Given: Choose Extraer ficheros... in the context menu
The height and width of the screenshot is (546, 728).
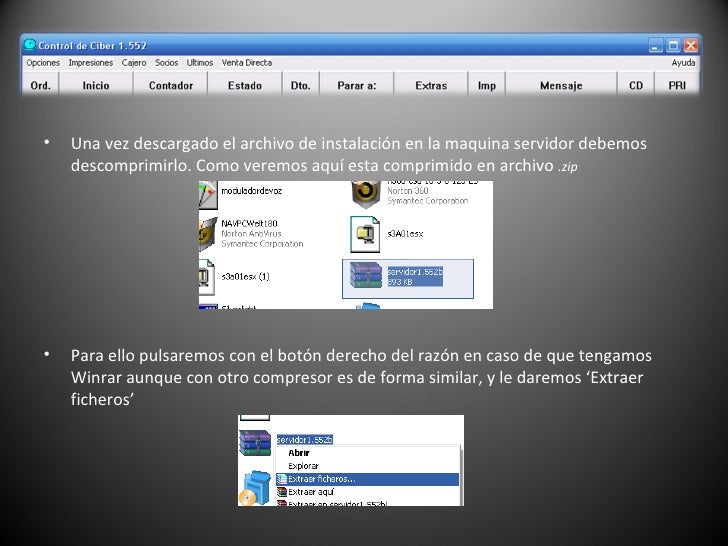Looking at the screenshot, I should [367, 479].
